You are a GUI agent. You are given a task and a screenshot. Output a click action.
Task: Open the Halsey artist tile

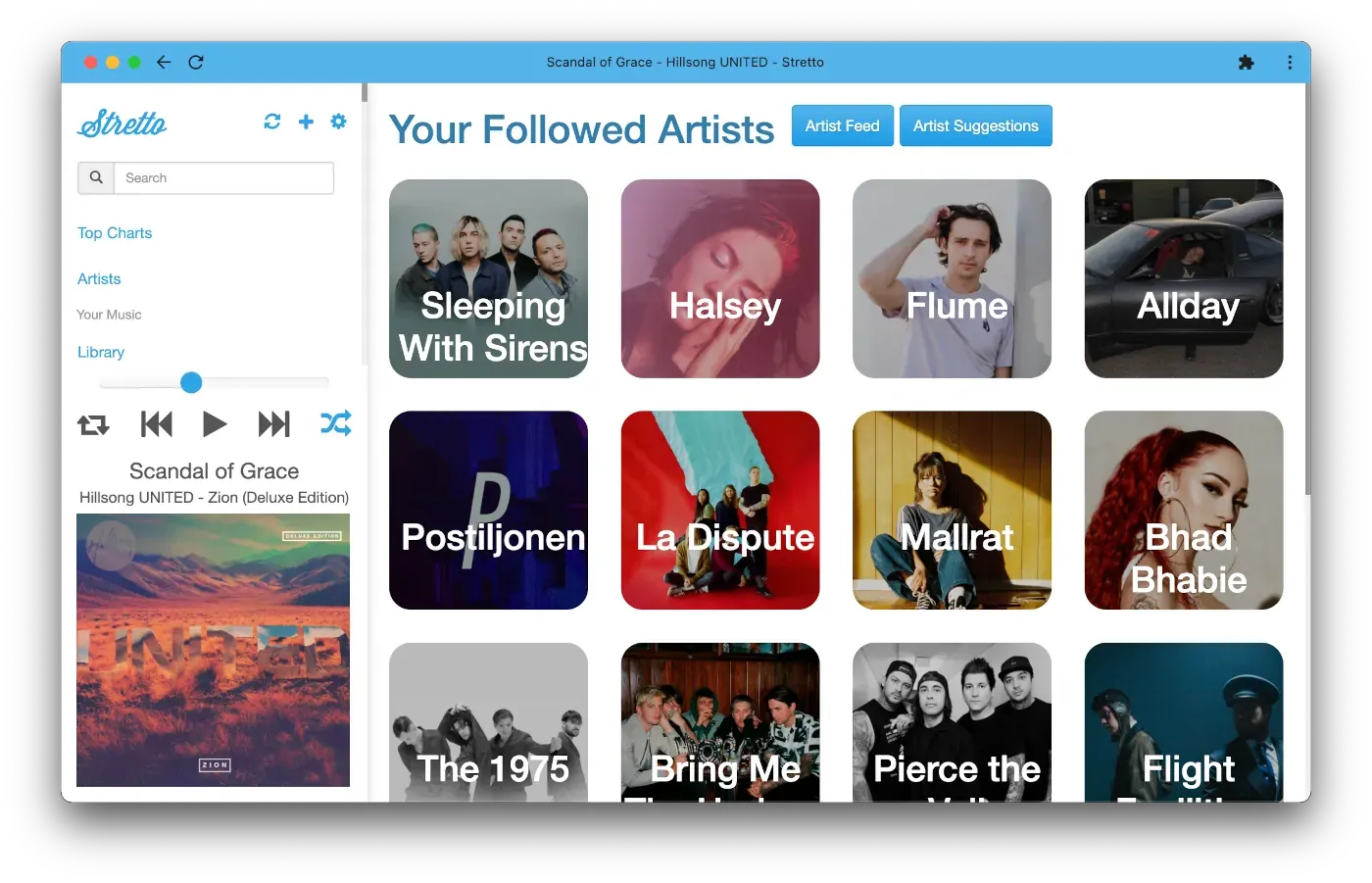click(x=720, y=278)
